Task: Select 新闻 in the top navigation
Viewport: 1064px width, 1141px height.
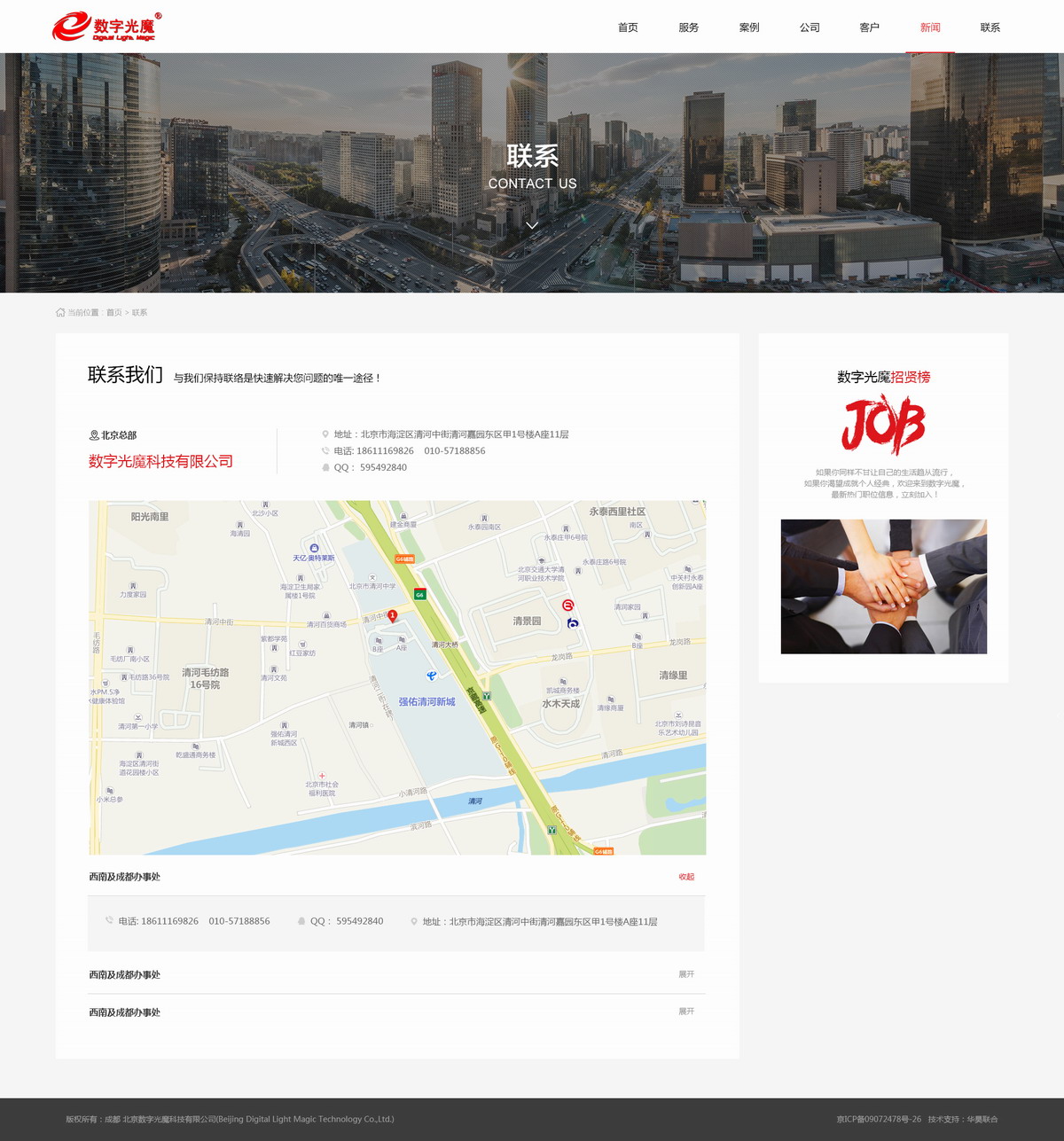Action: 930,27
